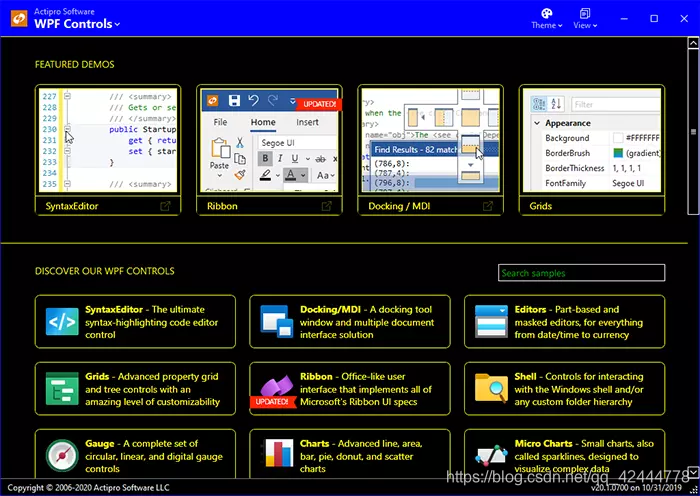The height and width of the screenshot is (496, 700).
Task: Open Shell control description card
Action: 564,388
